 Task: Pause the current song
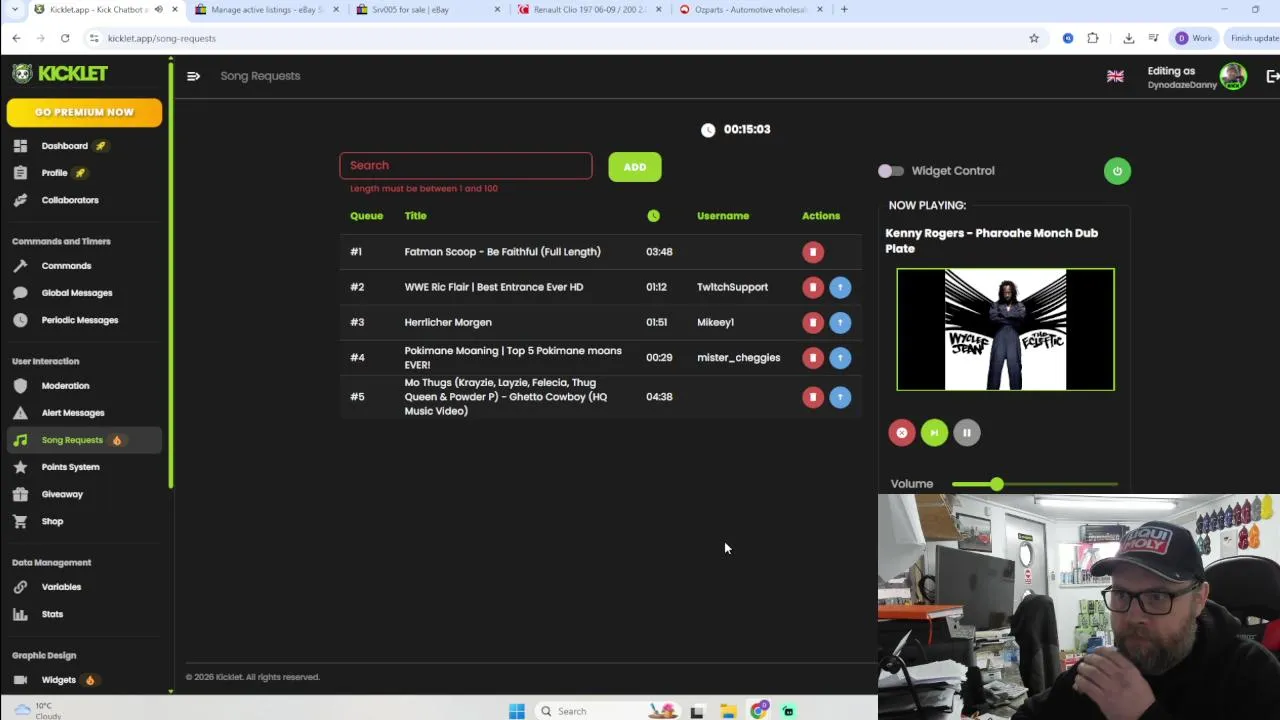pos(967,433)
